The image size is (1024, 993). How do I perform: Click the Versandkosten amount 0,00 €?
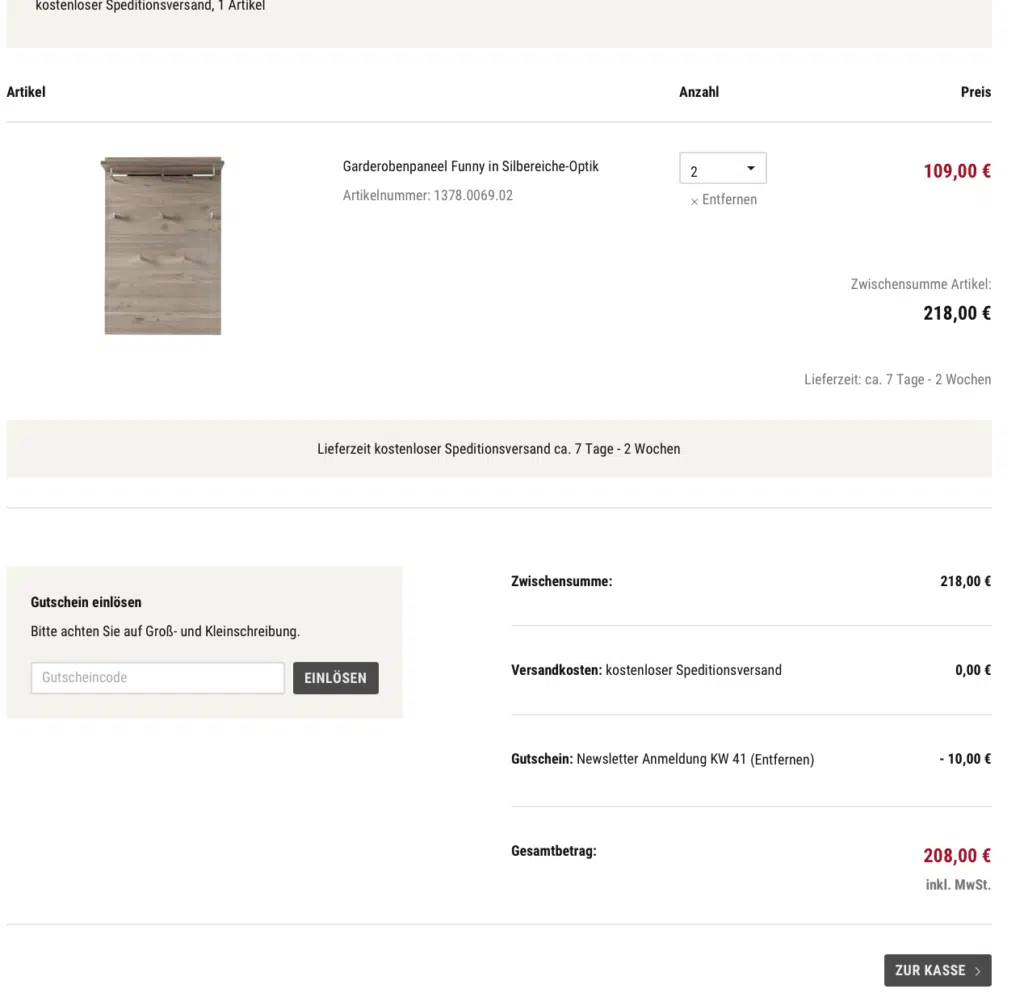click(972, 670)
